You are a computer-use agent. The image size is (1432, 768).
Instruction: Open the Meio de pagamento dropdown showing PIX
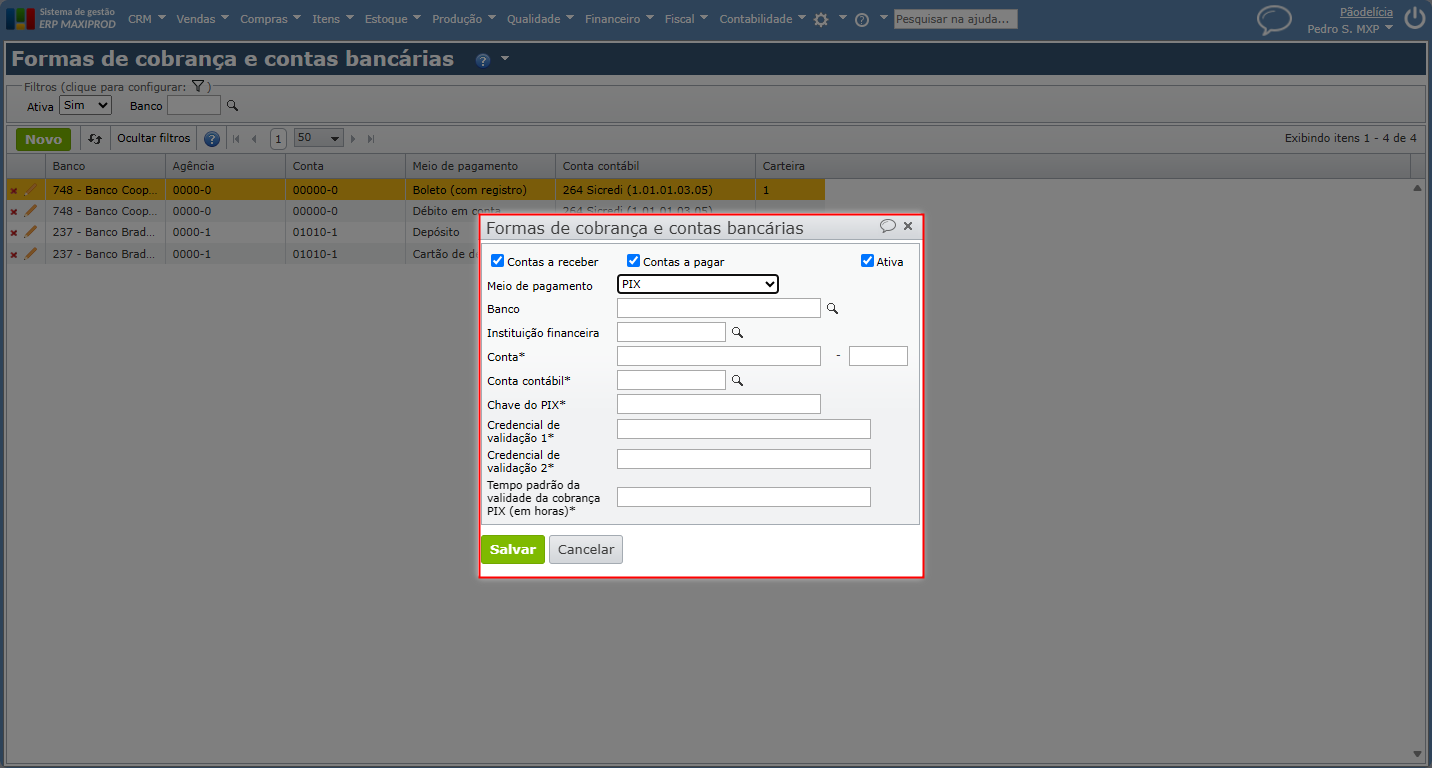[698, 285]
